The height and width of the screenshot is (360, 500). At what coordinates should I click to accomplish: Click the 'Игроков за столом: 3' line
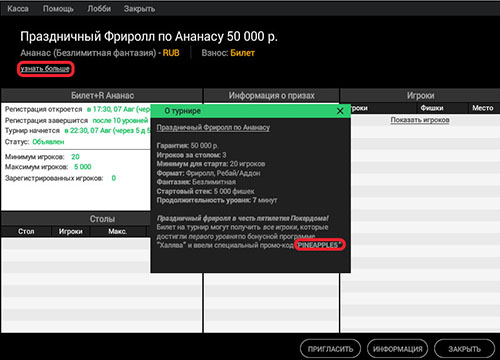[x=191, y=155]
